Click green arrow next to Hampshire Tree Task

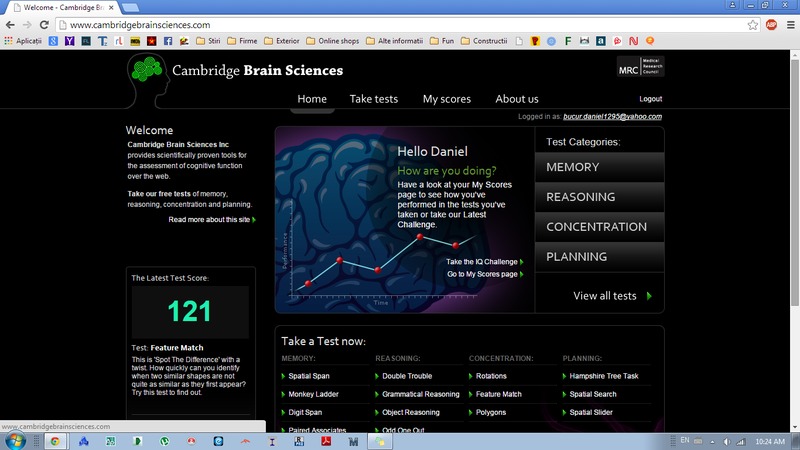point(564,376)
